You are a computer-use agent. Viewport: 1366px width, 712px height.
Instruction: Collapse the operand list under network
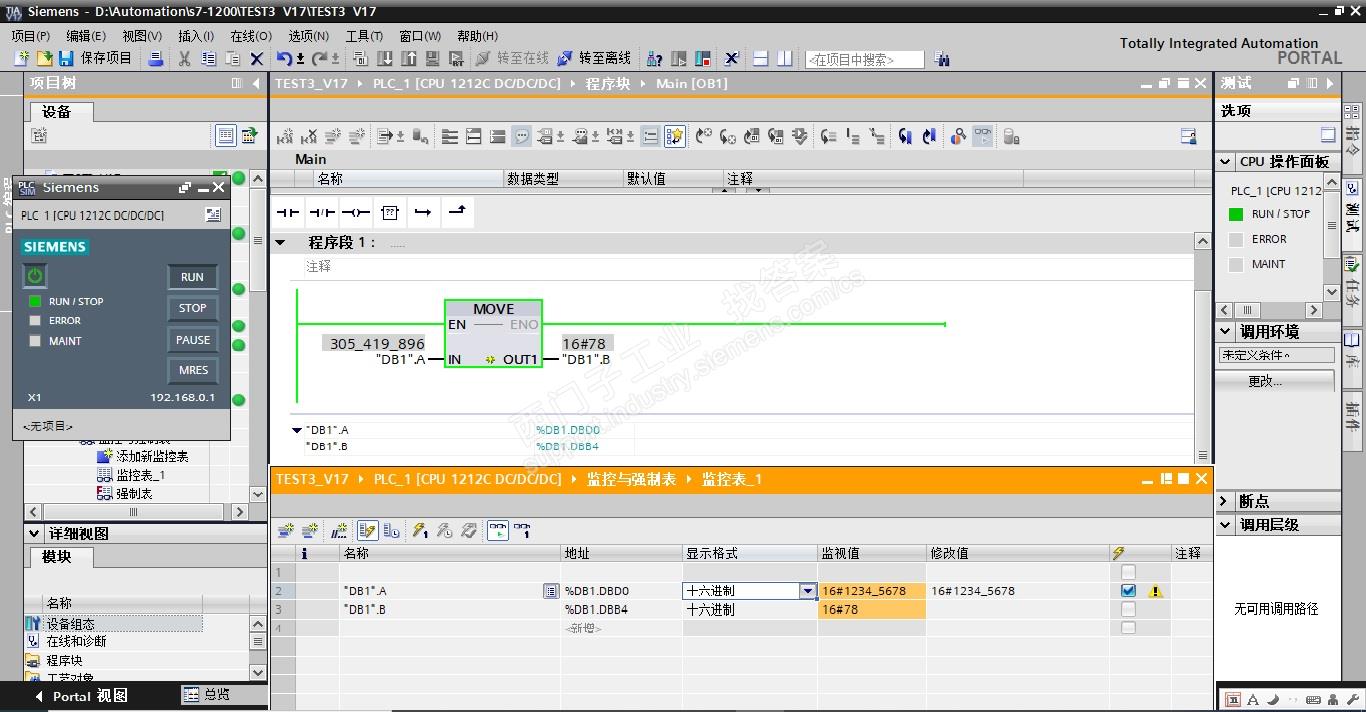tap(297, 430)
